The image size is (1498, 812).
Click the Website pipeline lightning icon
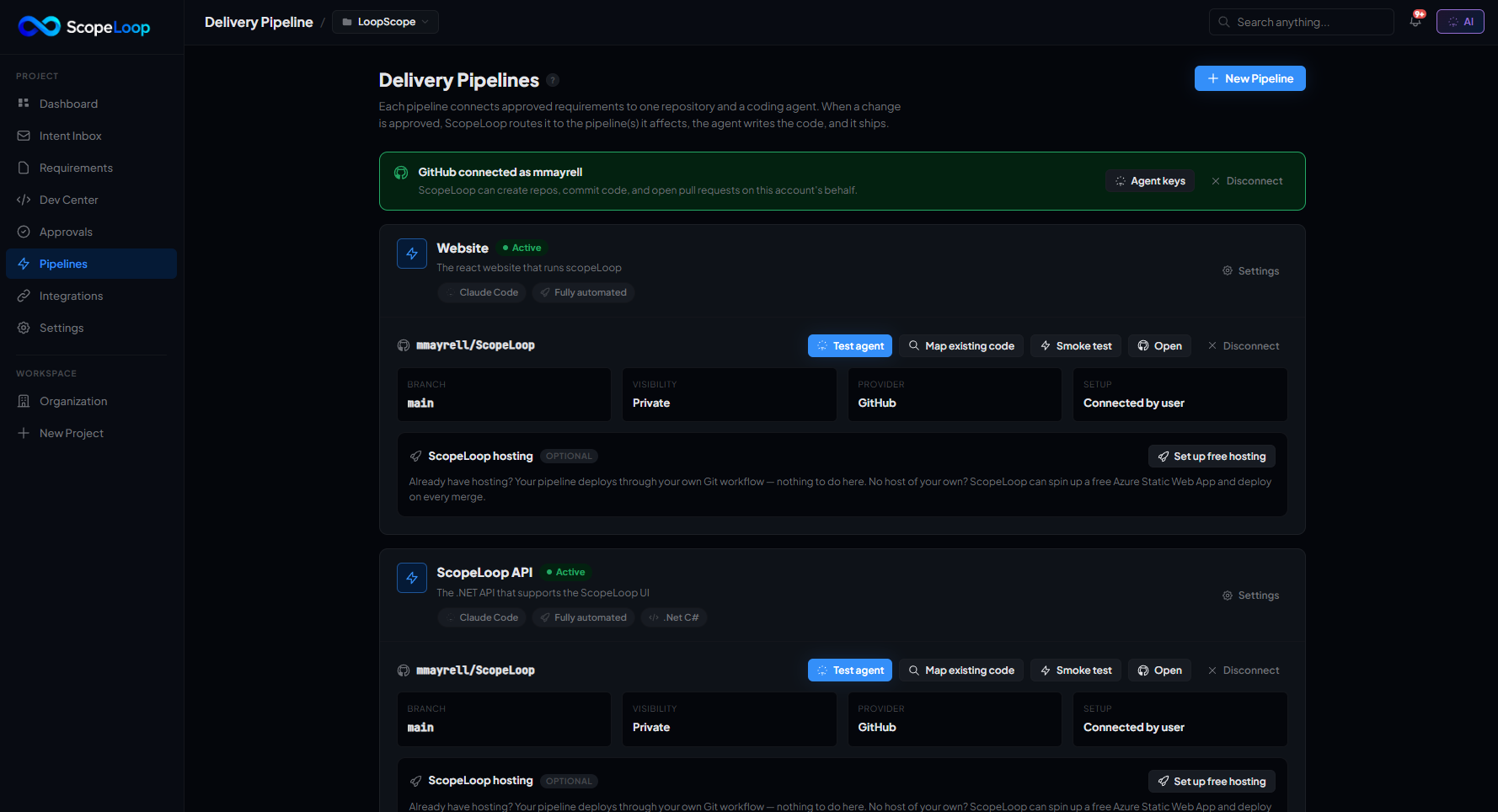tap(412, 254)
